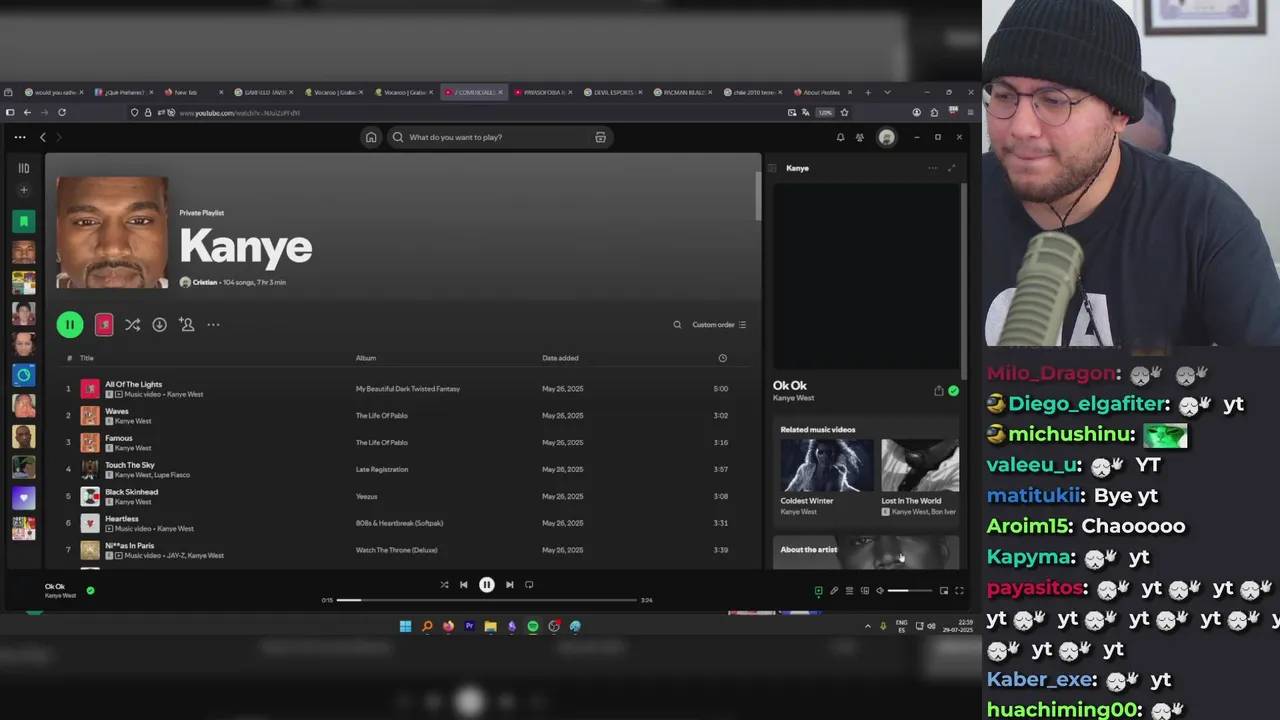Click the Kanye playlist cover image
1280x720 pixels.
[x=112, y=233]
